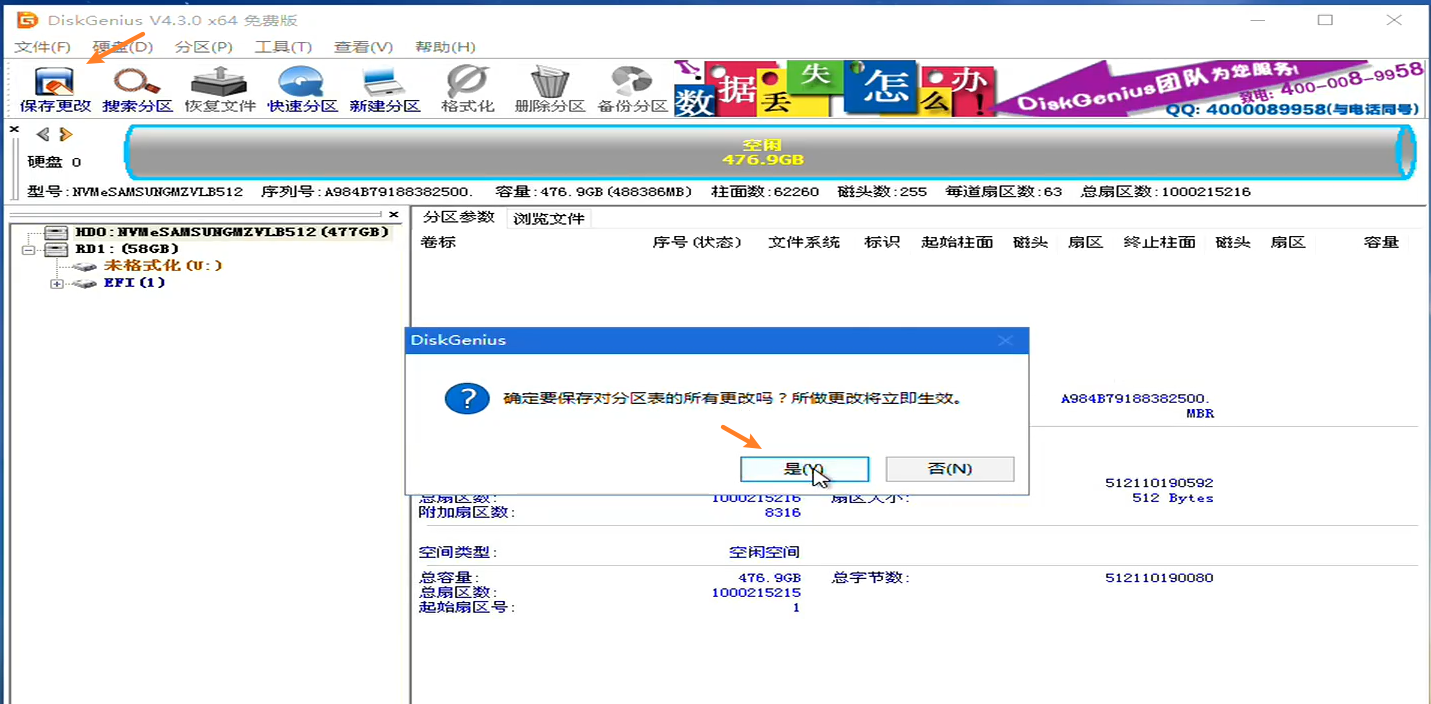The width and height of the screenshot is (1431, 704).
Task: Go to previous disk with left arrow
Action: (x=43, y=134)
